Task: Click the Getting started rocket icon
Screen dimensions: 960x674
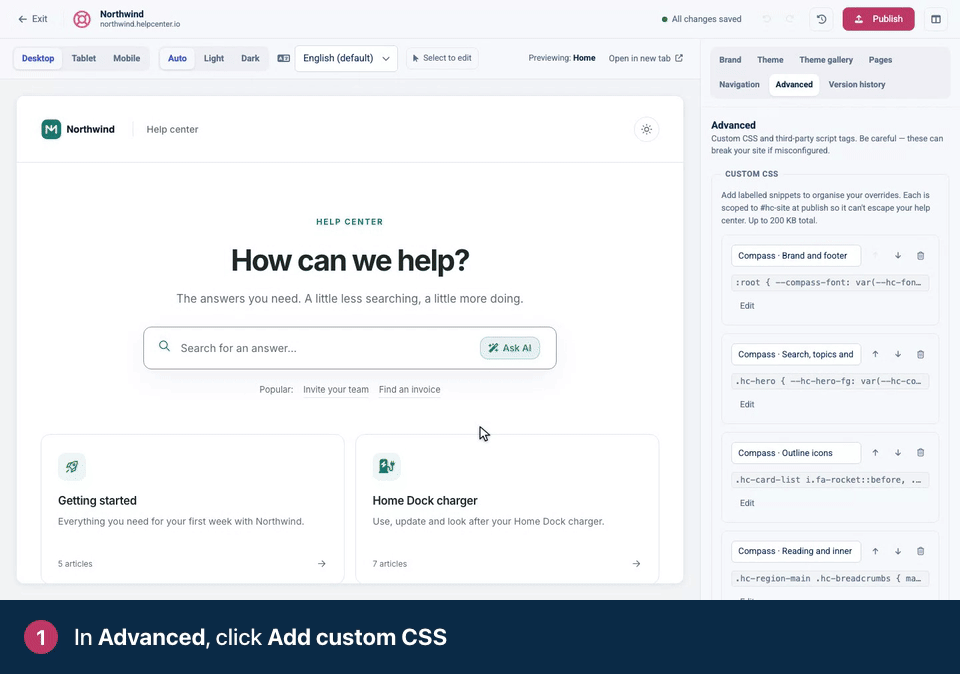Action: click(x=72, y=466)
